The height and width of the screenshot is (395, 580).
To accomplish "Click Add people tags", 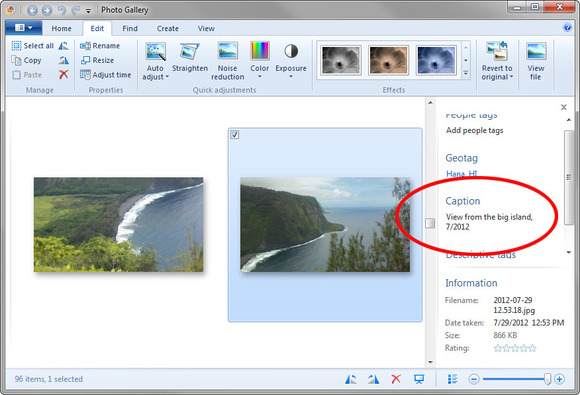I will 475,130.
